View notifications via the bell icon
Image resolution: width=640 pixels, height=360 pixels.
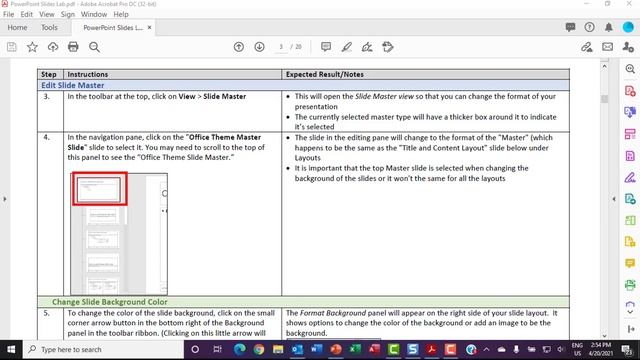tap(609, 27)
